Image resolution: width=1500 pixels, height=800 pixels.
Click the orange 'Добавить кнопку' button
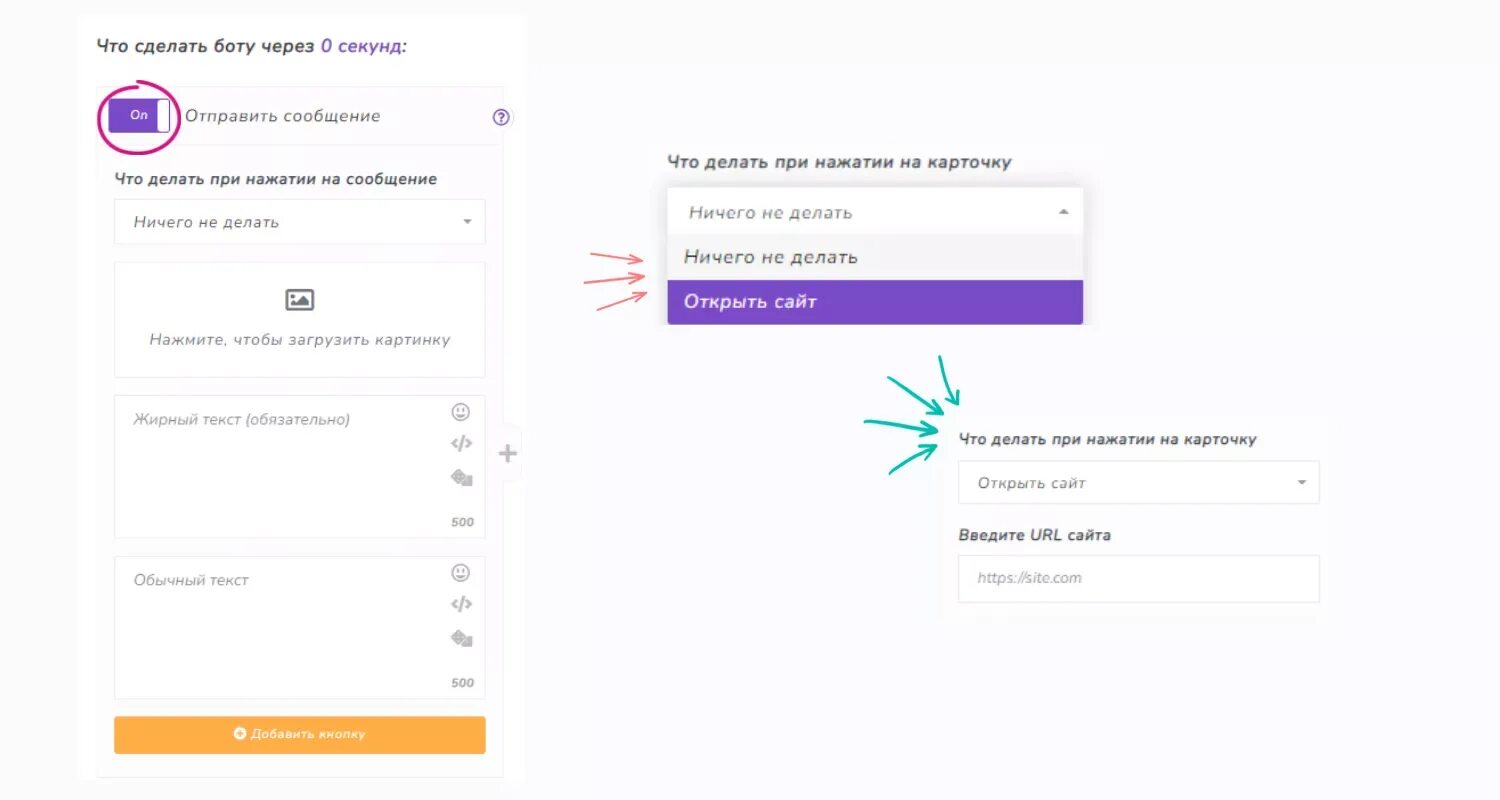coord(300,734)
